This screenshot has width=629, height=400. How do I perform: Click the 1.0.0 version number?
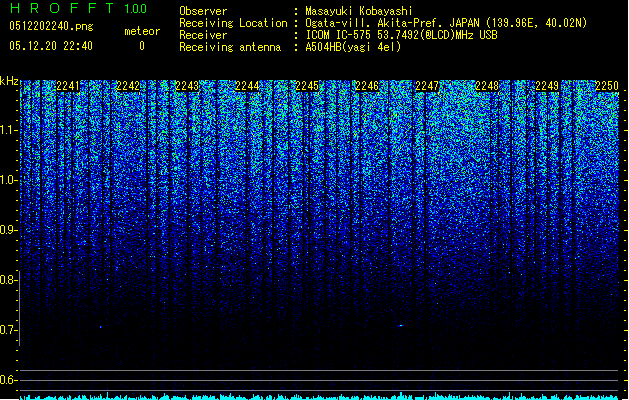click(135, 9)
